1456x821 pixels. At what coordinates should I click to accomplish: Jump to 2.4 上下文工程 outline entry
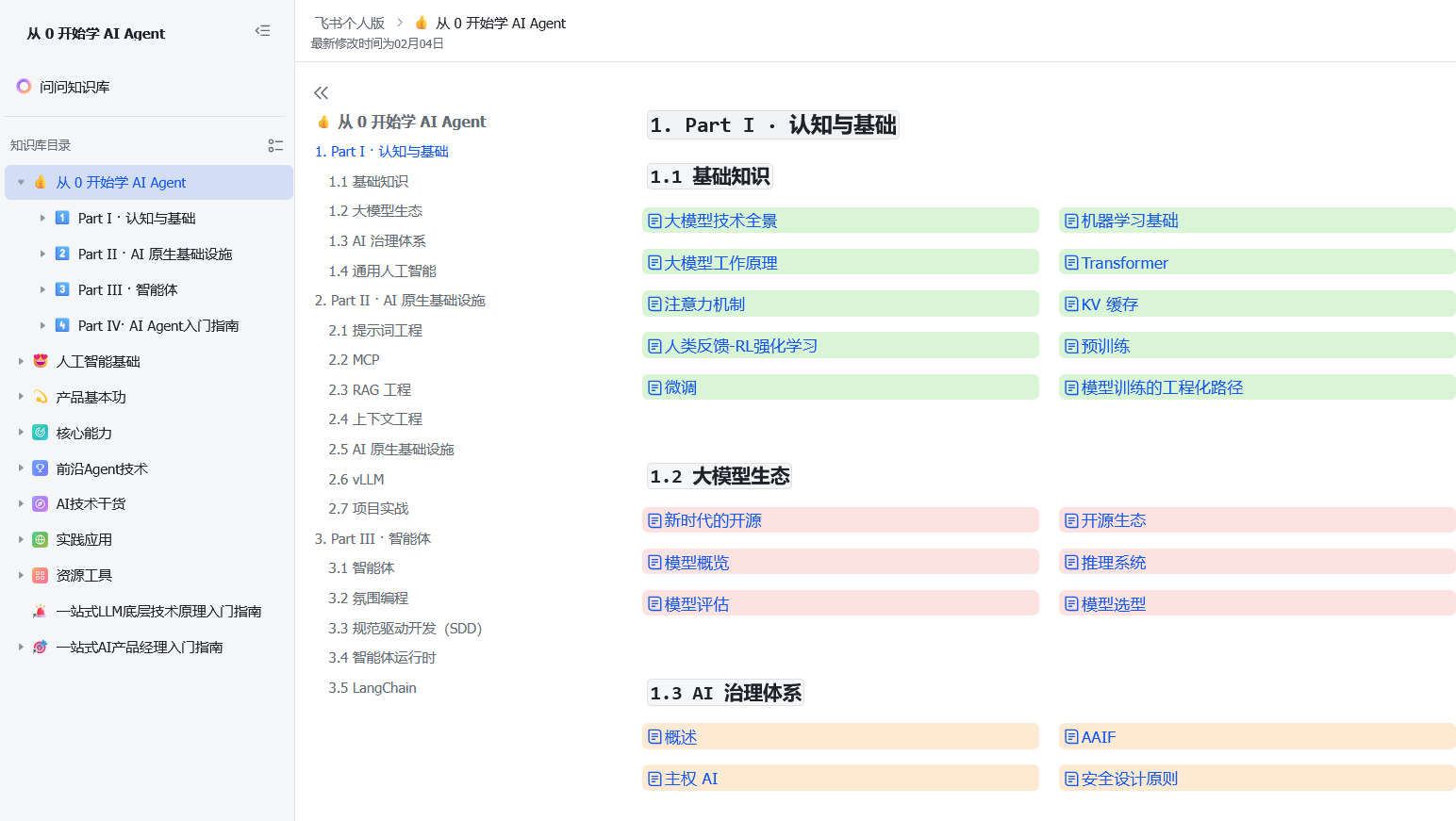375,419
